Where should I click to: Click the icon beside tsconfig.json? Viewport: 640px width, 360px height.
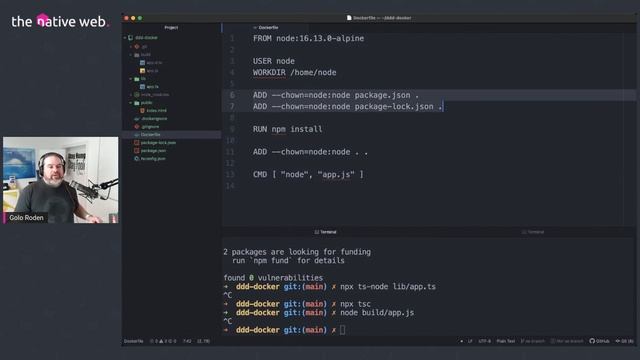137,159
